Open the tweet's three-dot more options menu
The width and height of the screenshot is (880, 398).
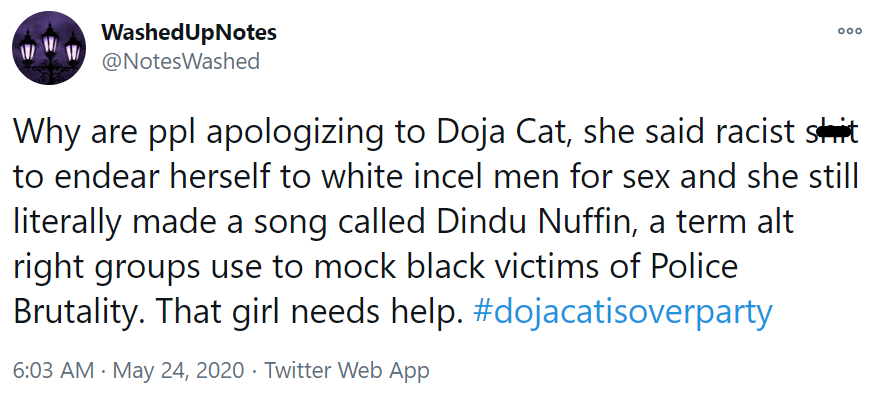coord(849,31)
